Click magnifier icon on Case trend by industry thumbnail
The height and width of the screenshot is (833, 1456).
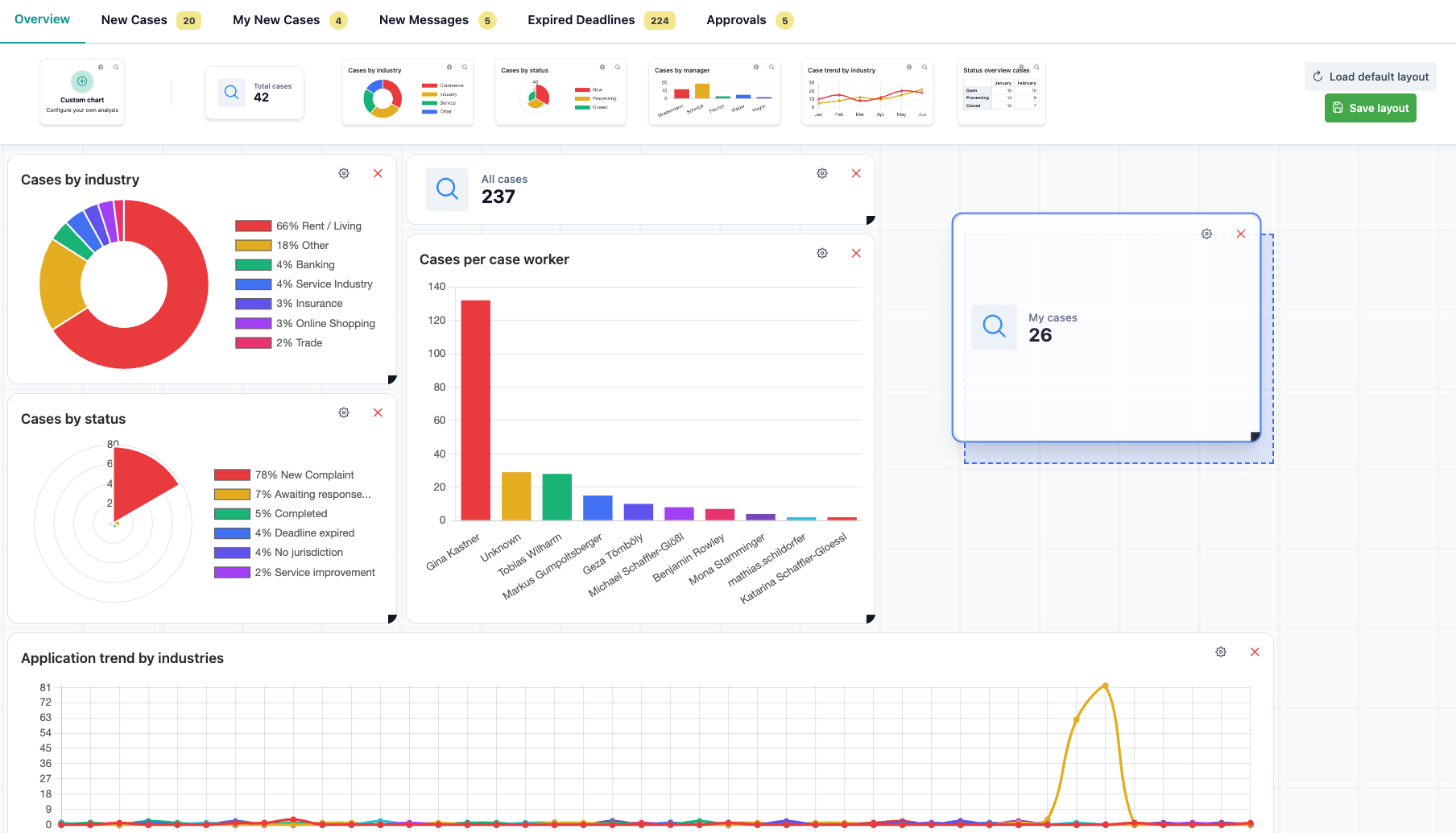924,67
